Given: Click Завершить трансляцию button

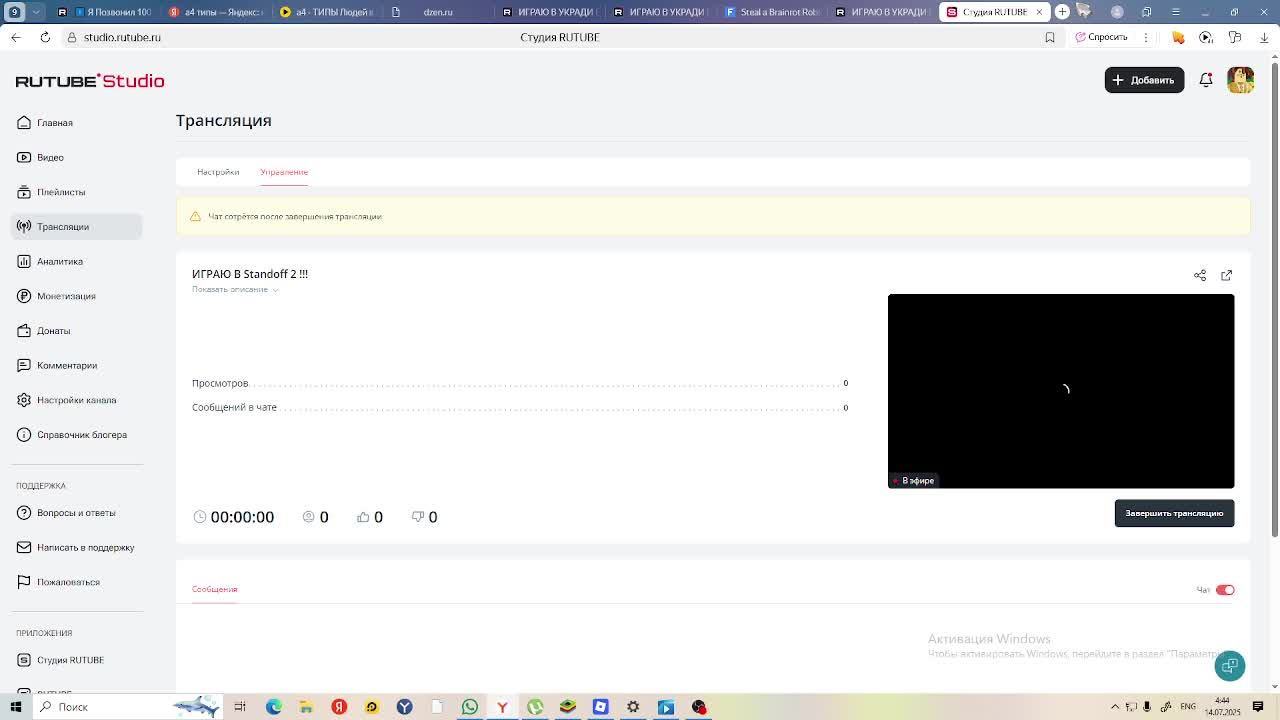Looking at the screenshot, I should point(1174,513).
